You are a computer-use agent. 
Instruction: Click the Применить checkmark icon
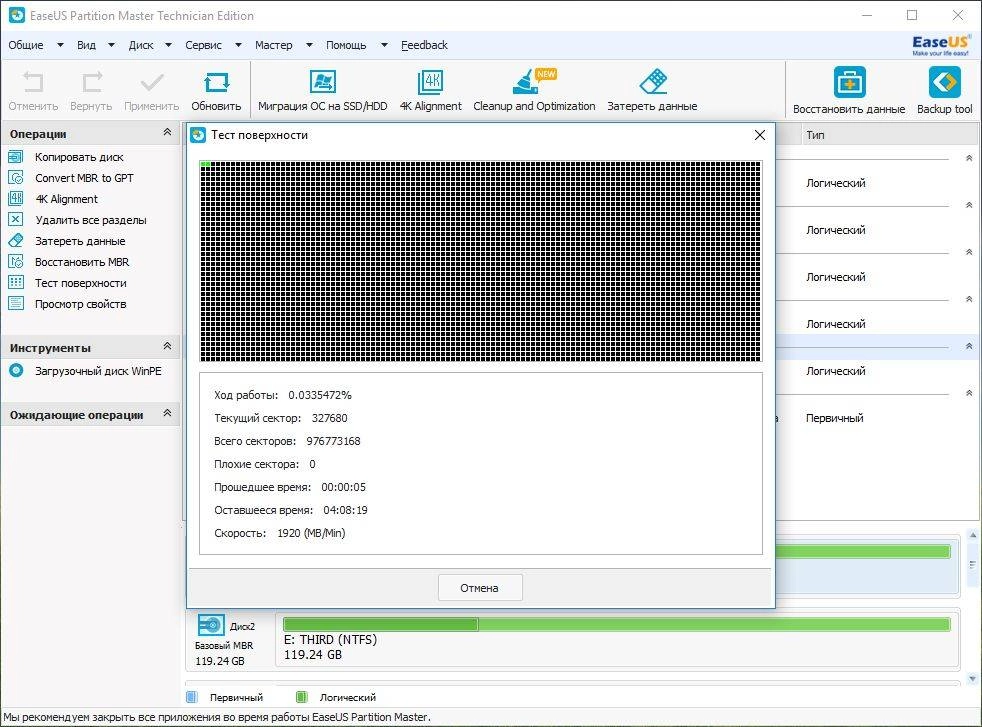pyautogui.click(x=152, y=82)
